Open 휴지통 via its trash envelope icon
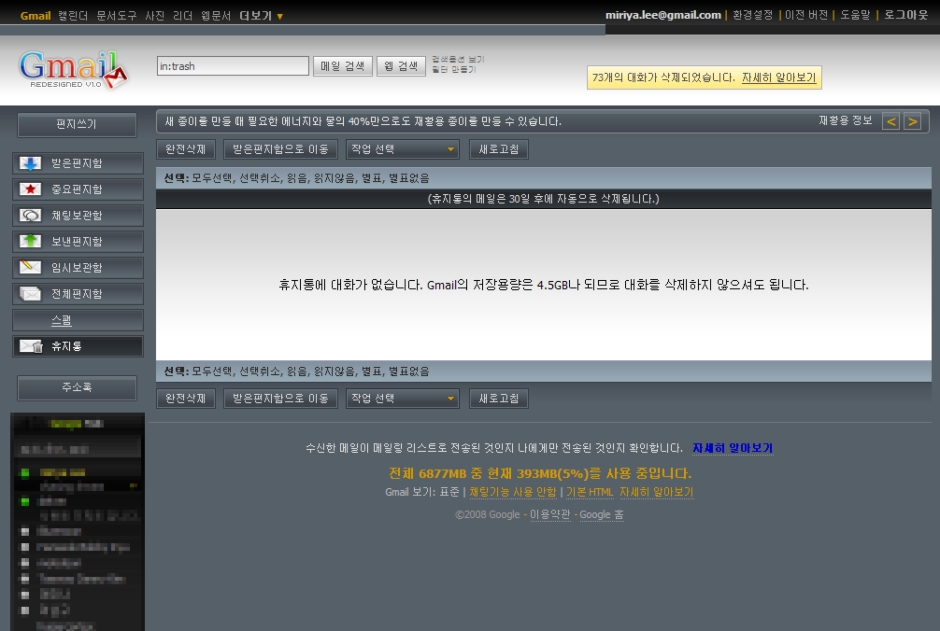Viewport: 940px width, 631px height. point(31,346)
